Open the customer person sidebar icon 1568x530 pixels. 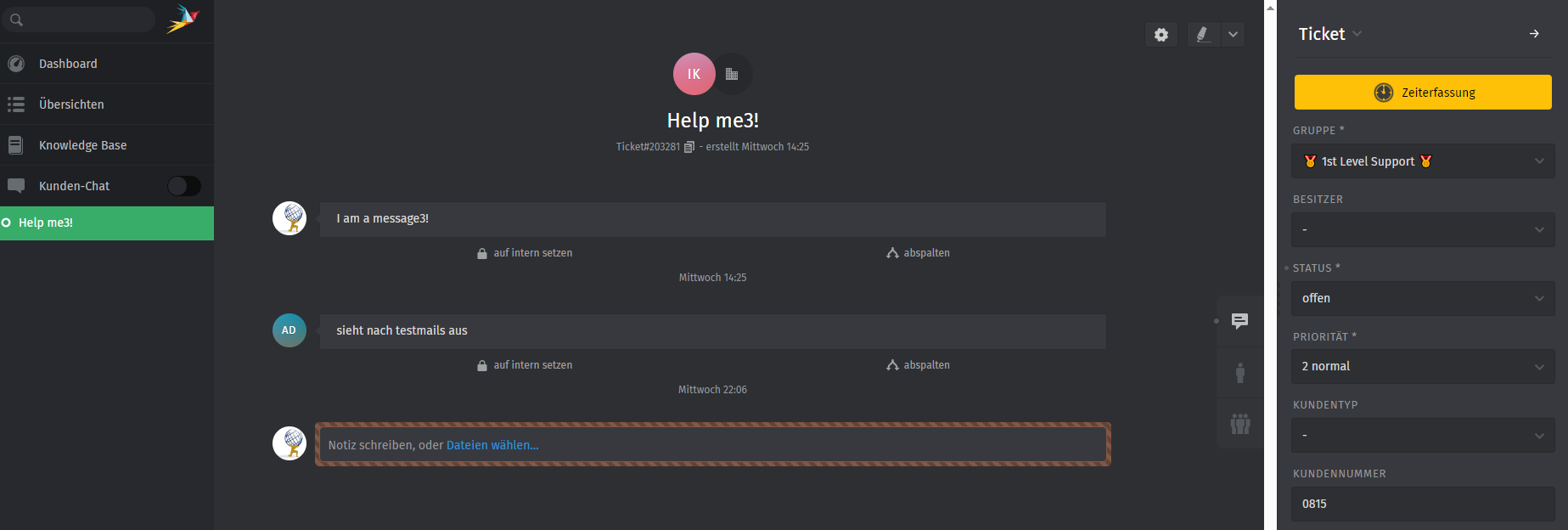click(x=1239, y=372)
